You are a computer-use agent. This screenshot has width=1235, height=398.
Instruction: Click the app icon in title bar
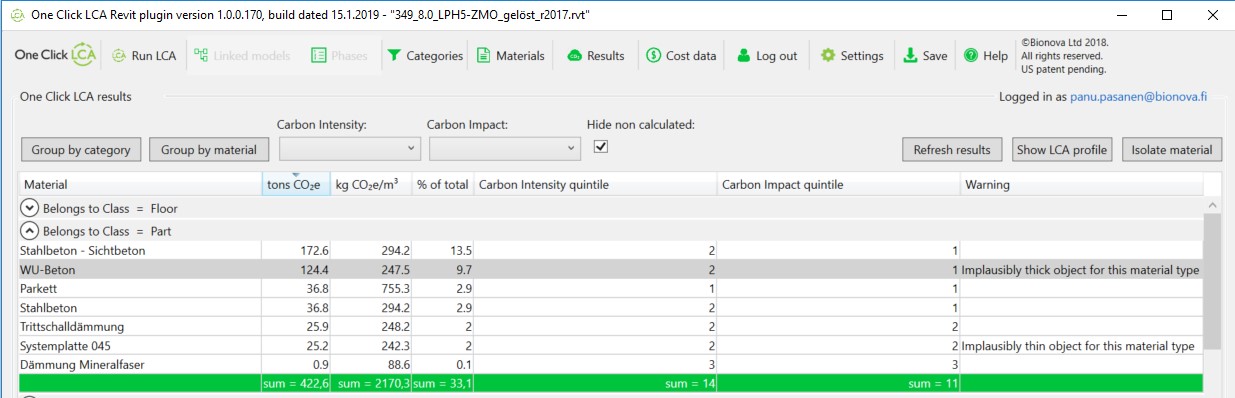17,16
